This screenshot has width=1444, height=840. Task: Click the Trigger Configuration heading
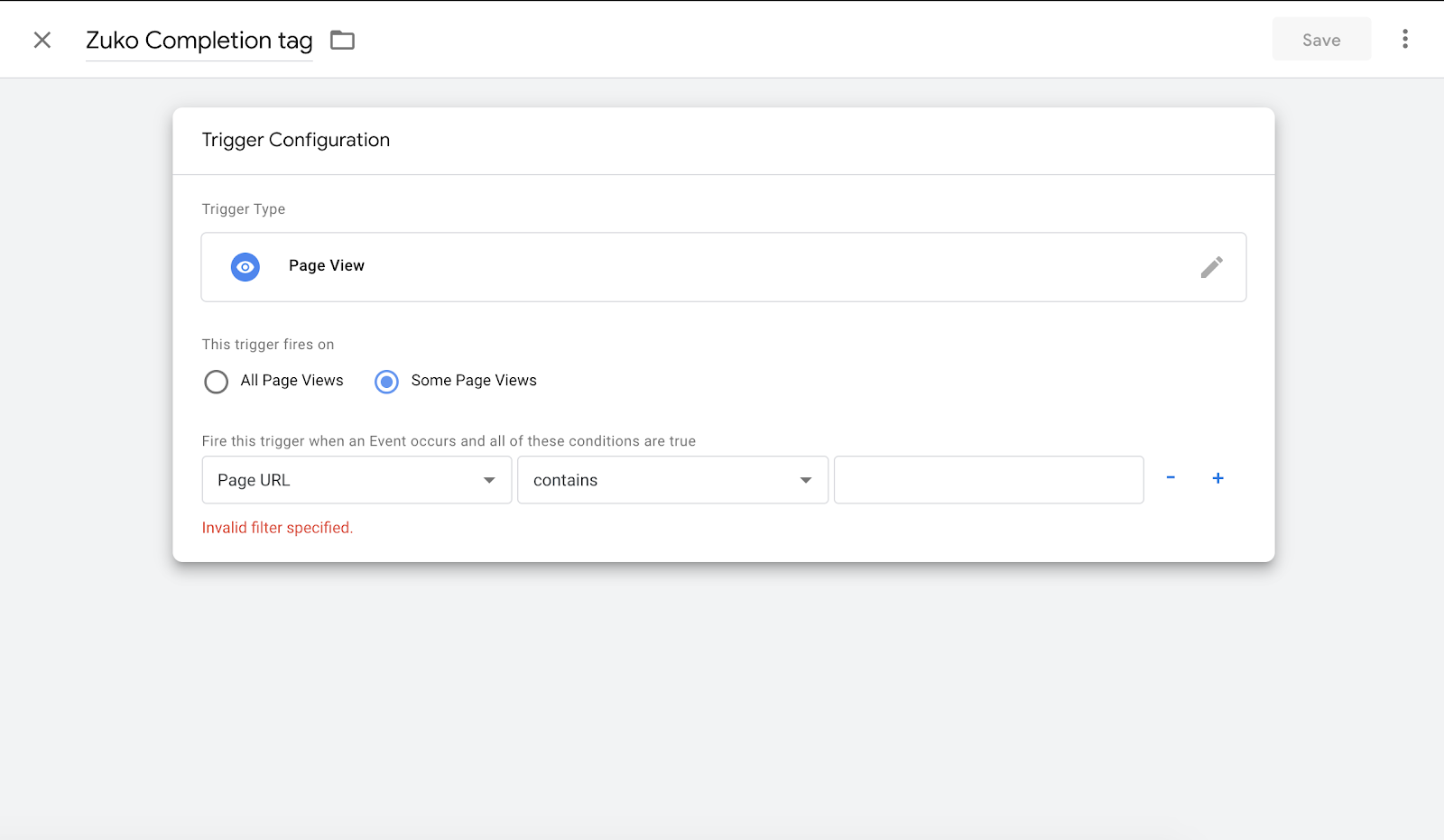click(x=296, y=140)
